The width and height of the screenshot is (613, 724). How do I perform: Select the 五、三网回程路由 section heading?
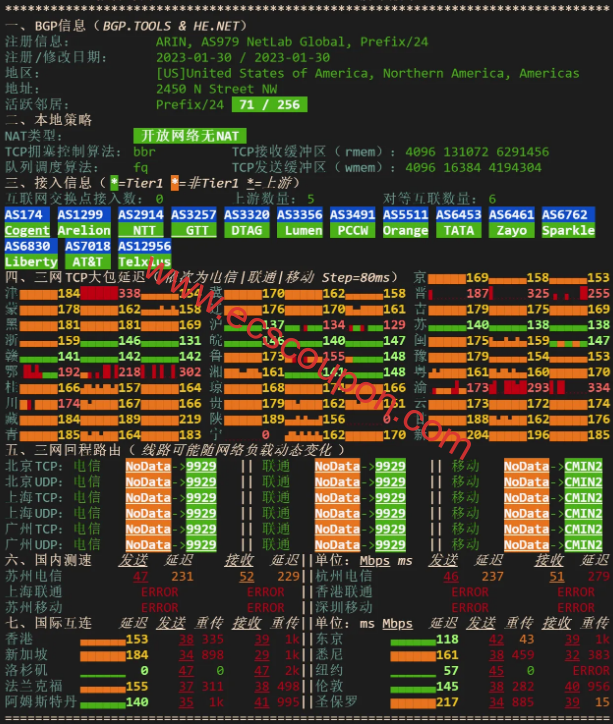(x=63, y=450)
